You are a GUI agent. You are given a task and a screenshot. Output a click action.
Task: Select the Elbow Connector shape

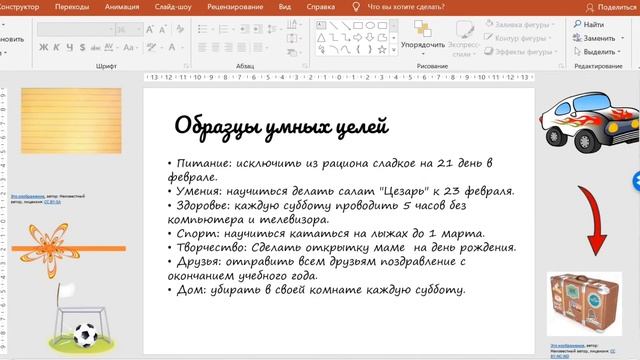point(333,38)
